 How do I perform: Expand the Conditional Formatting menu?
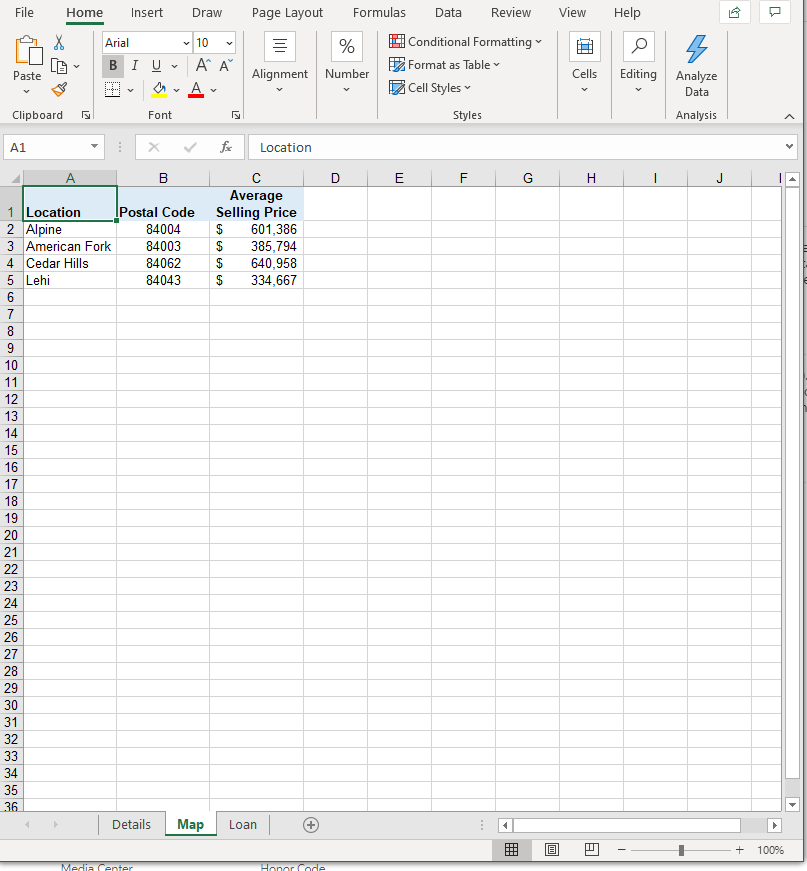tap(465, 41)
